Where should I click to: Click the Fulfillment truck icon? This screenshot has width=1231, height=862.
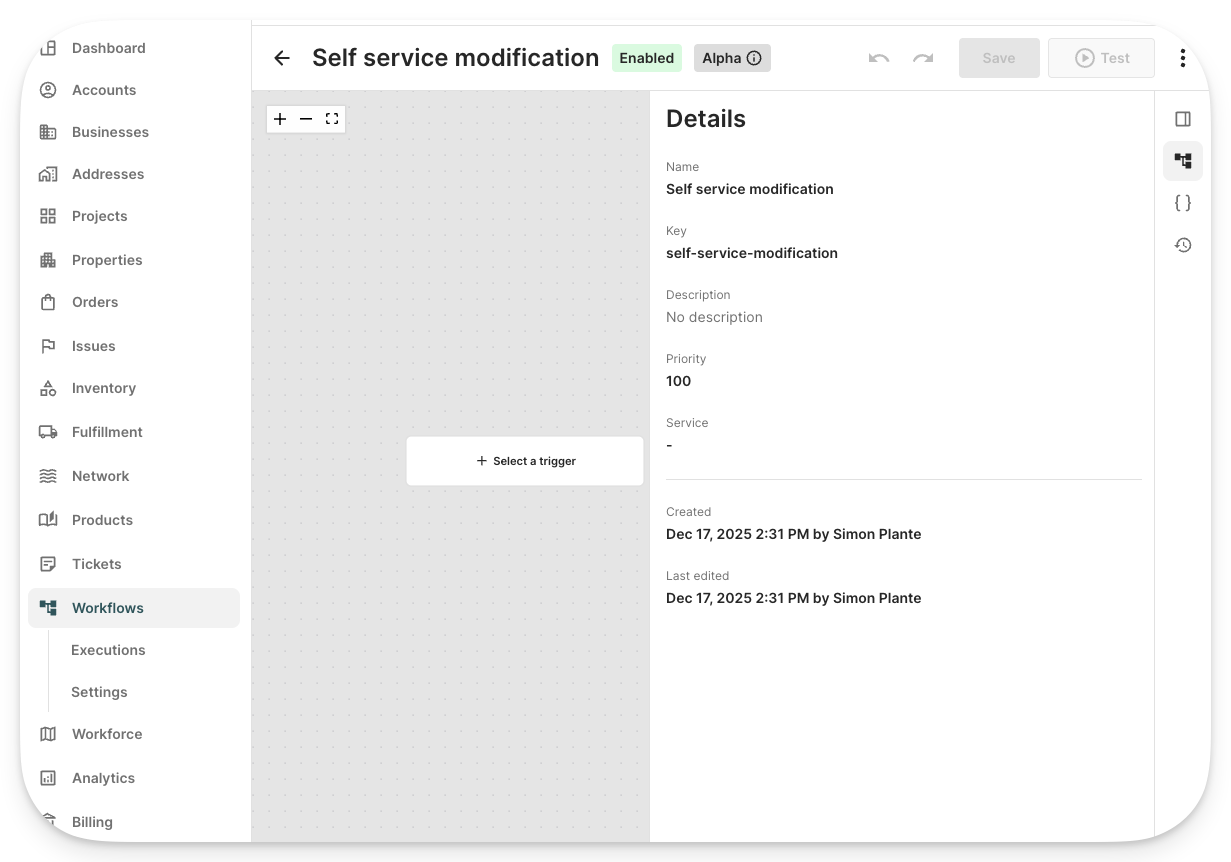[x=48, y=432]
